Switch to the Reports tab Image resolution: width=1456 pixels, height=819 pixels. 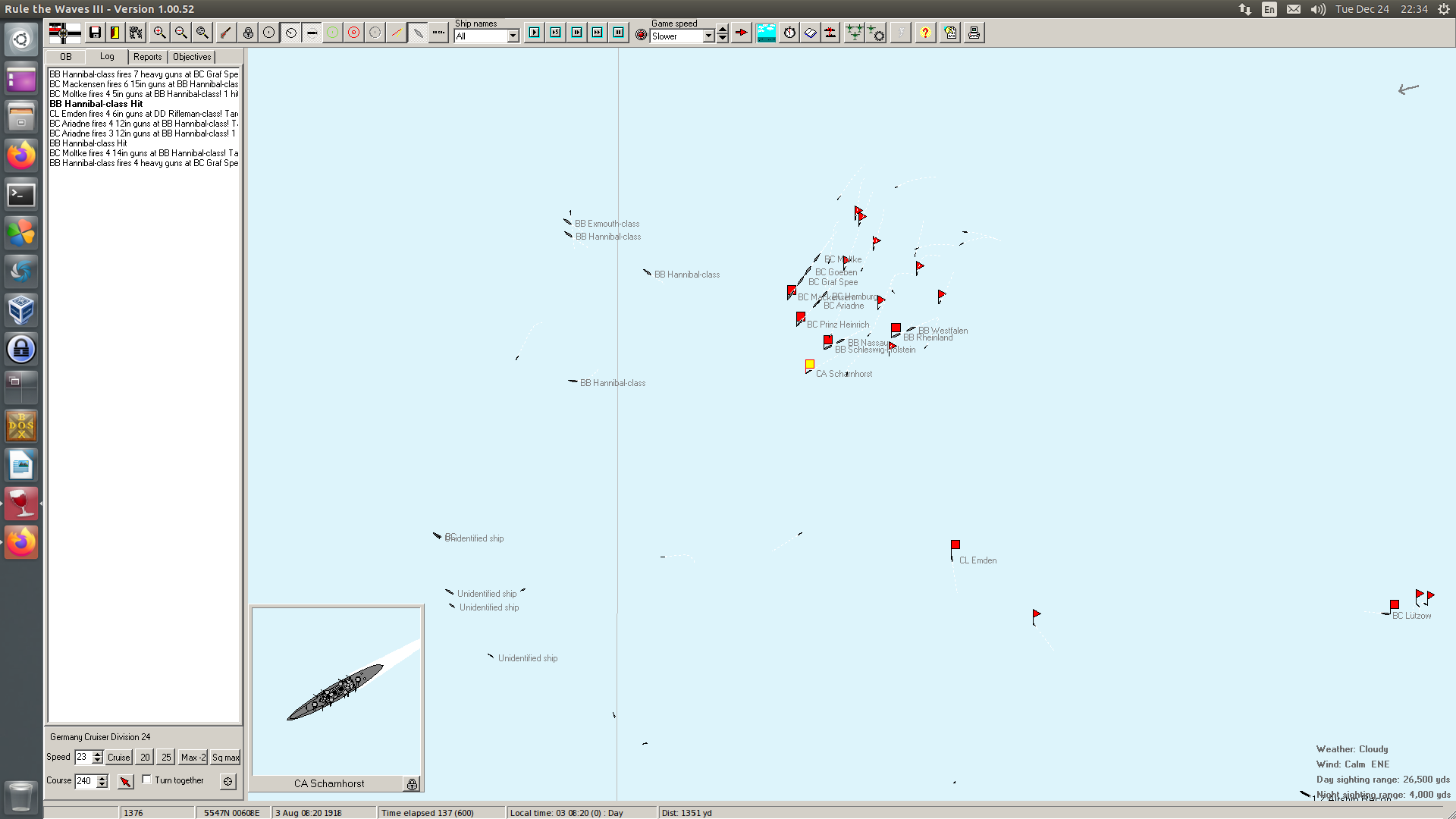click(x=147, y=57)
